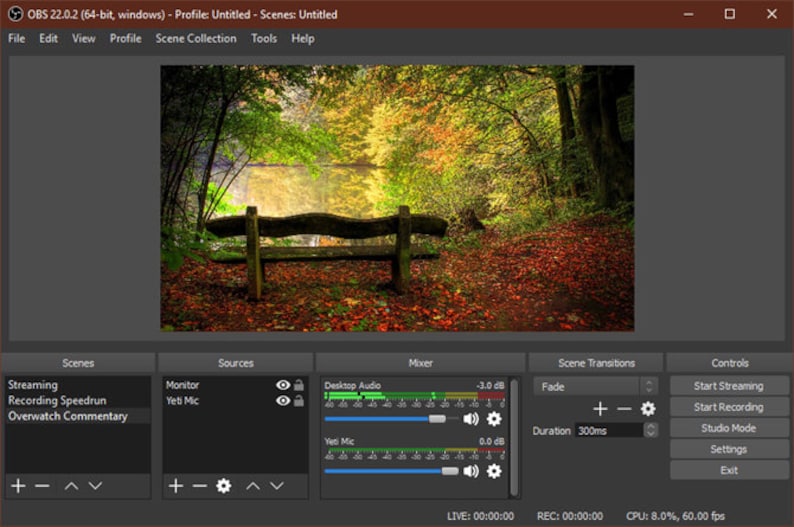
Task: Click the Desktop Audio -3.0 dB value
Action: [x=490, y=385]
